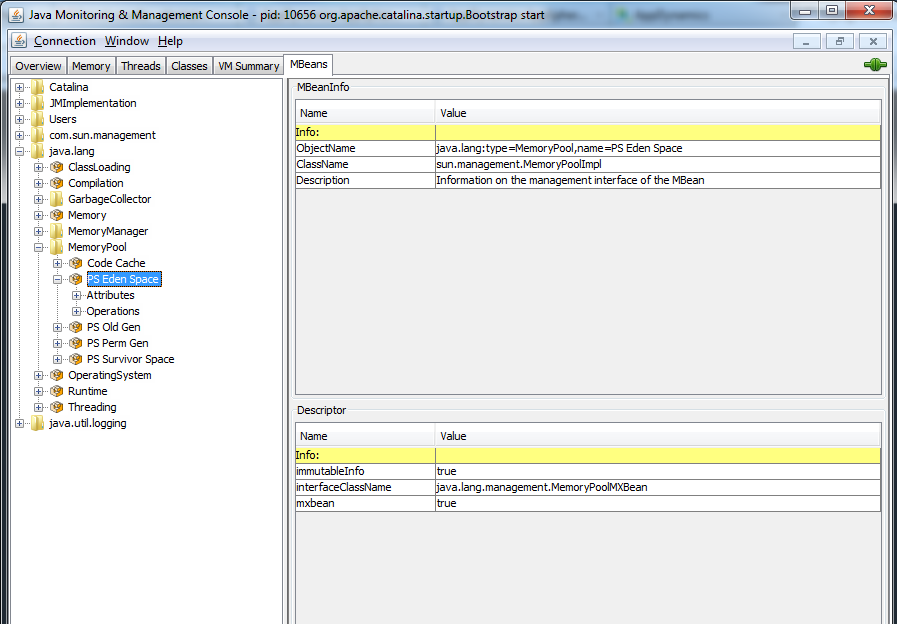Screen dimensions: 897x624
Task: Click the green connection status icon
Action: tap(874, 65)
